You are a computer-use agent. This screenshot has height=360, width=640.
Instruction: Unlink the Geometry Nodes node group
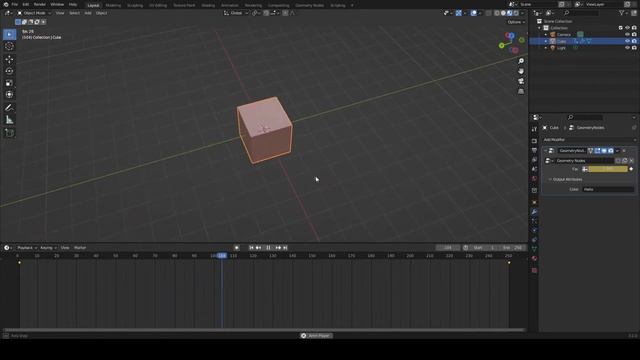click(x=631, y=161)
